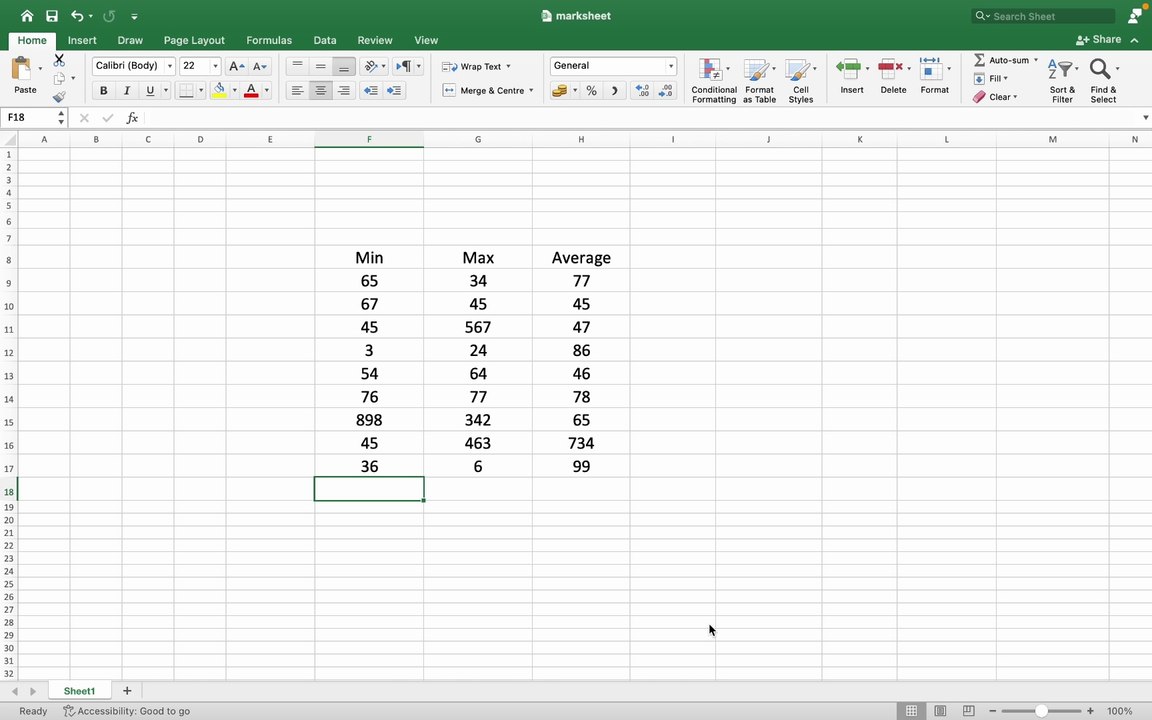Screen dimensions: 1152x720
Task: Toggle bold formatting
Action: (104, 90)
